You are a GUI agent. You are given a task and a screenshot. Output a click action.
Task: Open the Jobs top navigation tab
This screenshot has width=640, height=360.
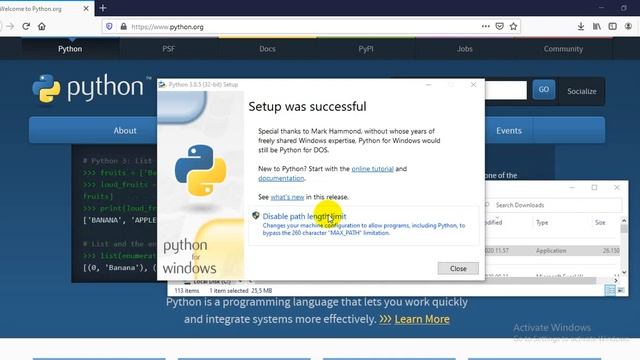tap(464, 49)
